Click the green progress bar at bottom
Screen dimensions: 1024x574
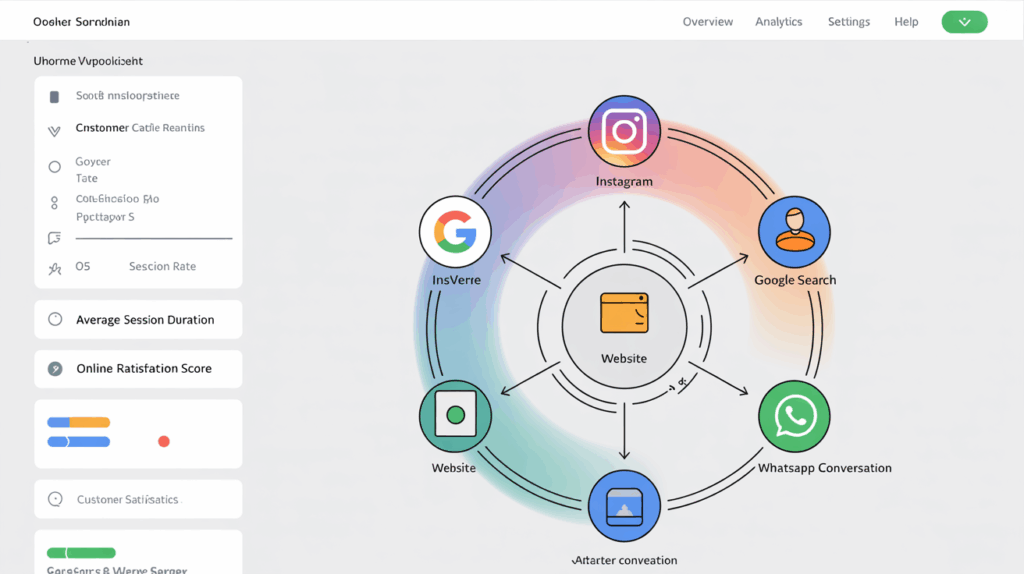pyautogui.click(x=81, y=552)
